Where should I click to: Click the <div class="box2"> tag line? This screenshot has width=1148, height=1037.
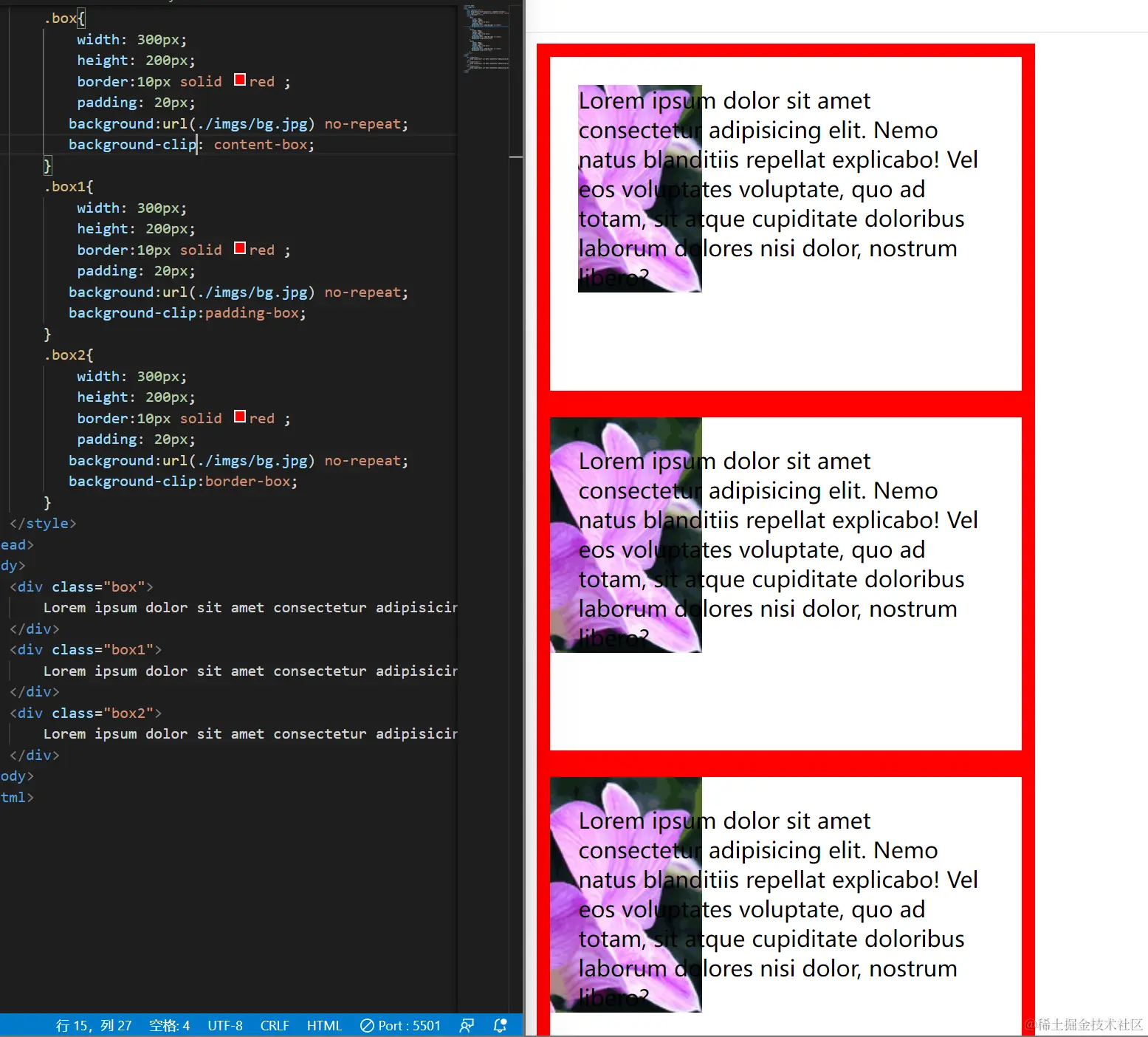[x=86, y=713]
